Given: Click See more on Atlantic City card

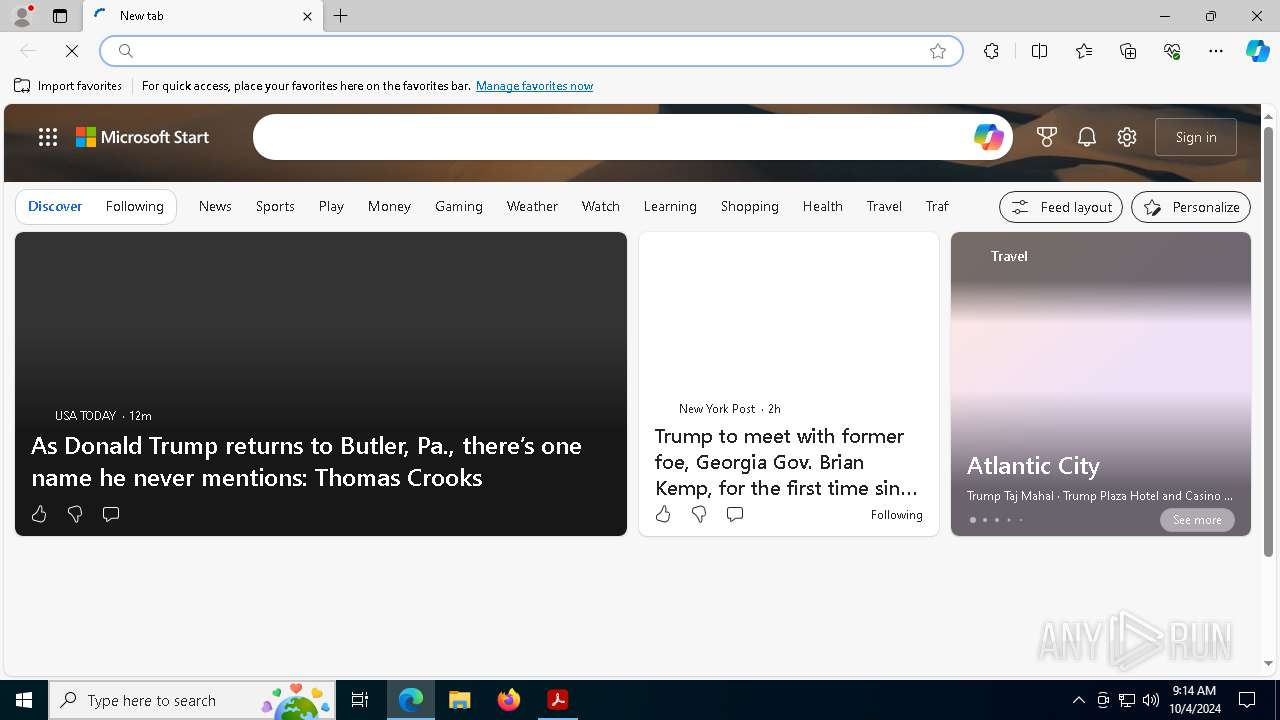Looking at the screenshot, I should click(1197, 520).
